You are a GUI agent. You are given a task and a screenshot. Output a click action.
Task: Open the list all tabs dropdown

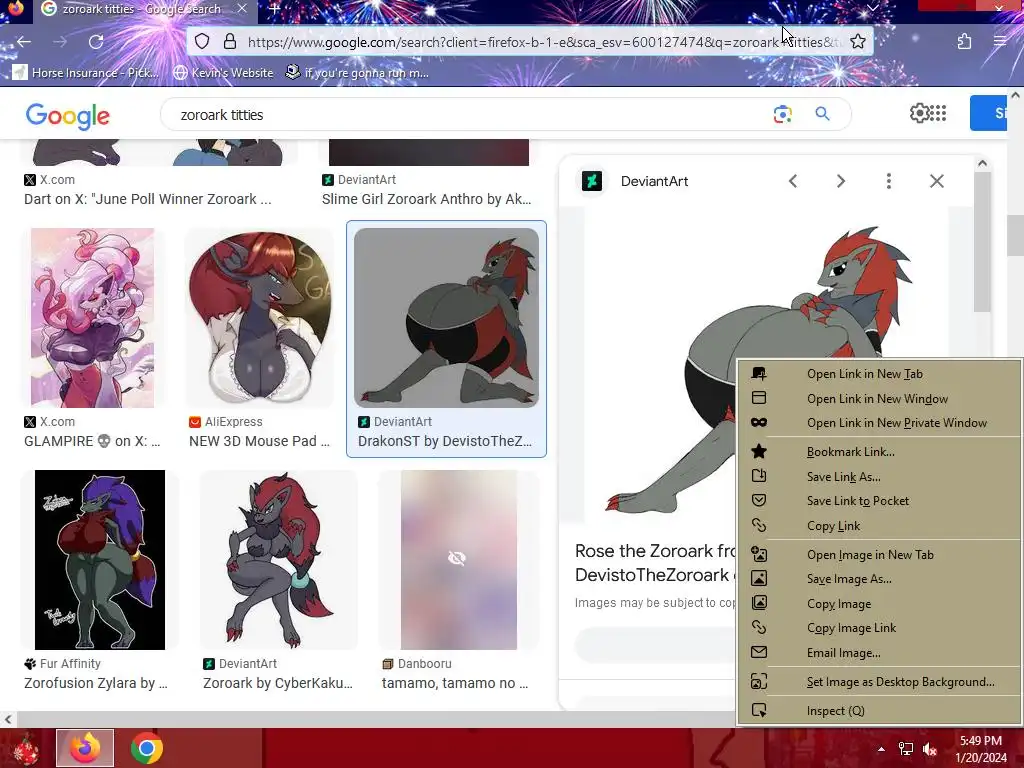(x=872, y=8)
